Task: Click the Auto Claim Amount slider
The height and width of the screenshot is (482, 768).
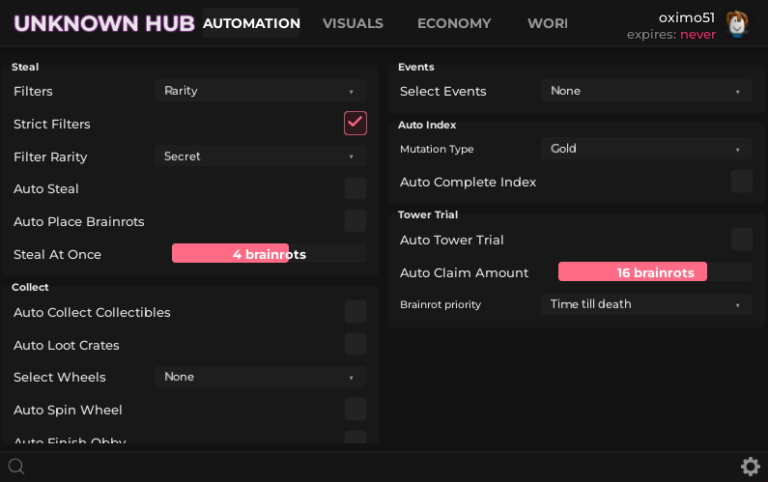Action: coord(654,272)
